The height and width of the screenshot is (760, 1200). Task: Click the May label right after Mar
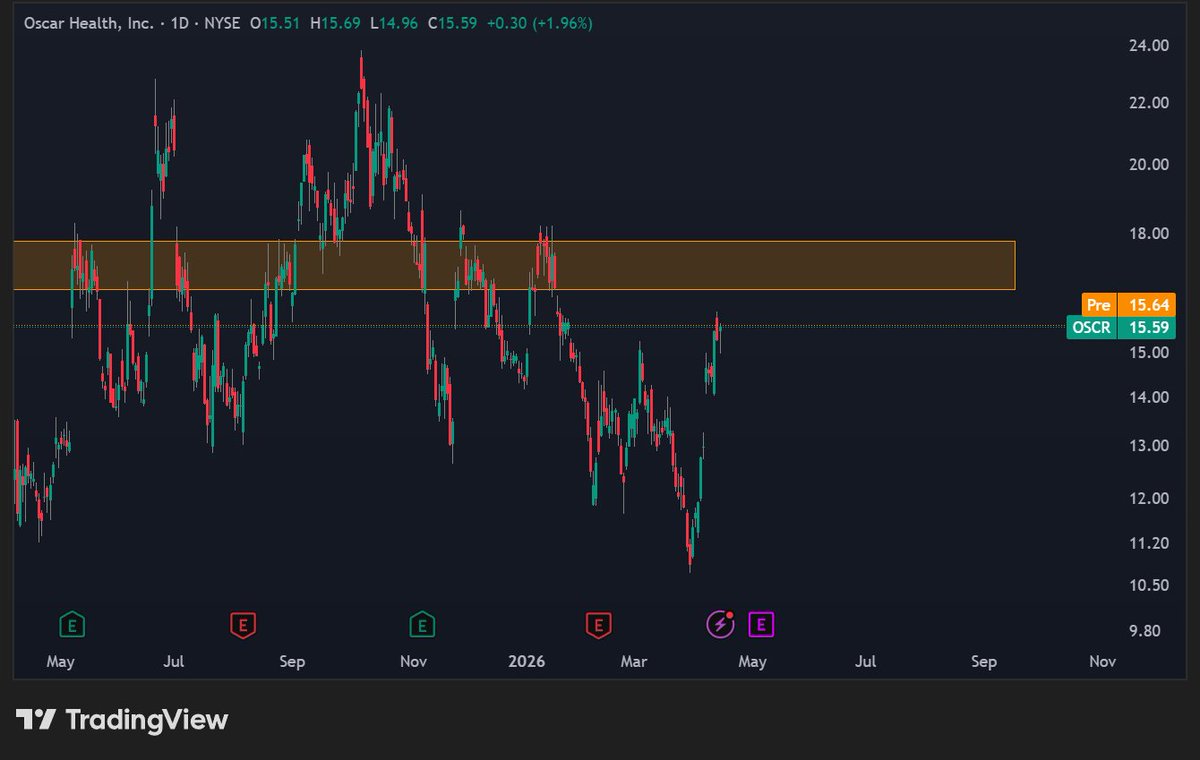pos(753,661)
